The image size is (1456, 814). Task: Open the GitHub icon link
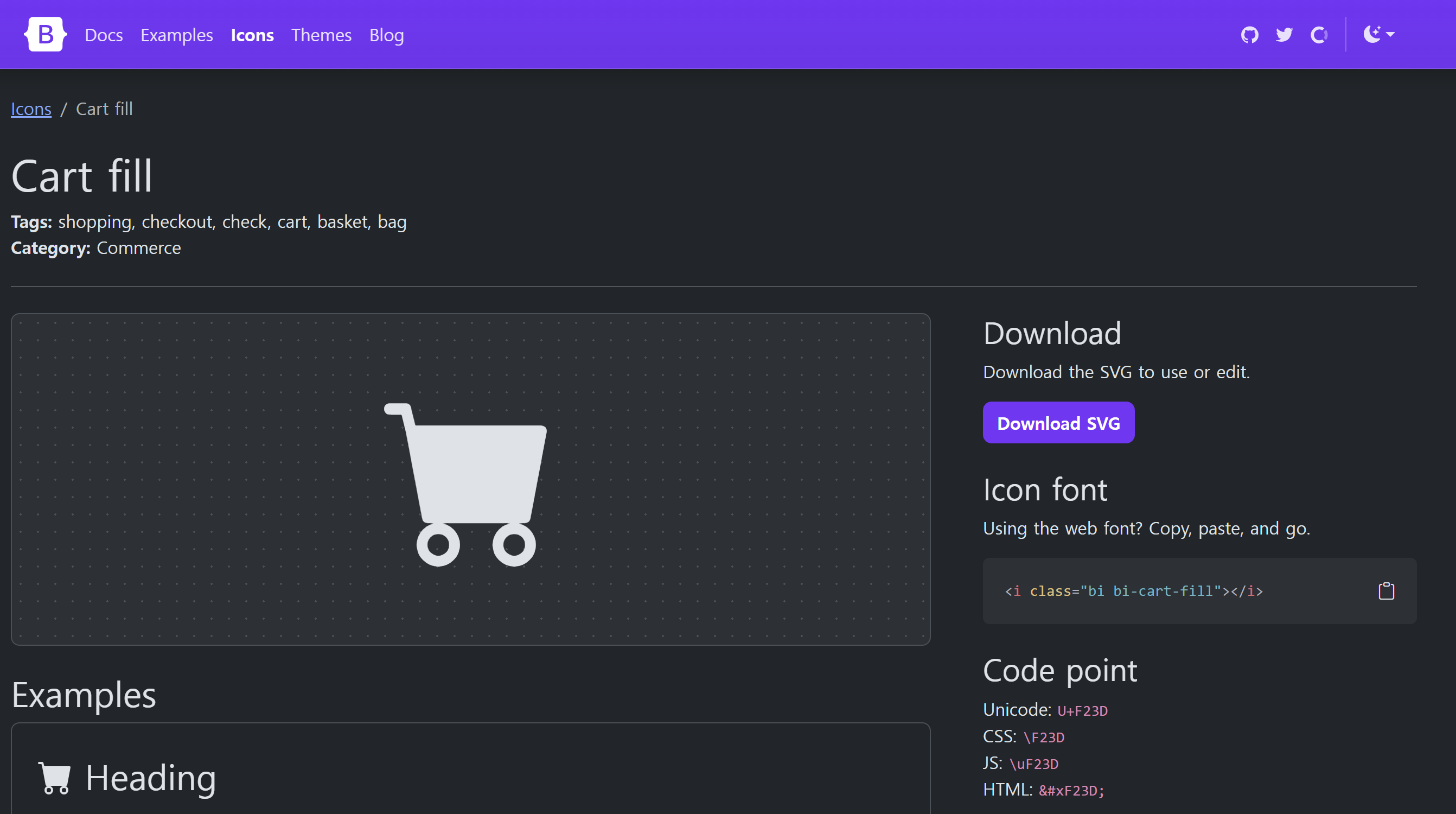(1249, 35)
